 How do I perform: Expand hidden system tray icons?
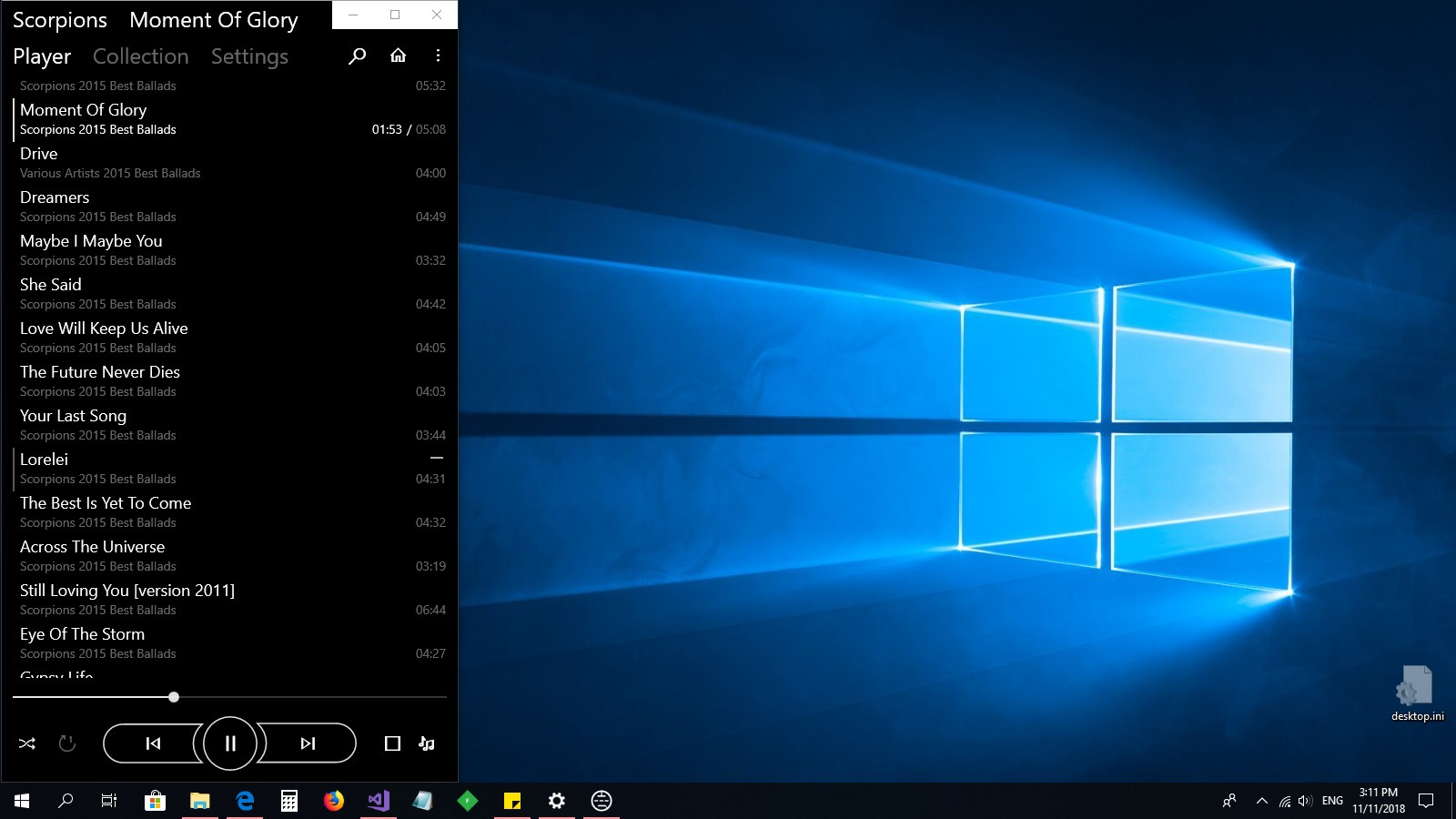point(1261,801)
